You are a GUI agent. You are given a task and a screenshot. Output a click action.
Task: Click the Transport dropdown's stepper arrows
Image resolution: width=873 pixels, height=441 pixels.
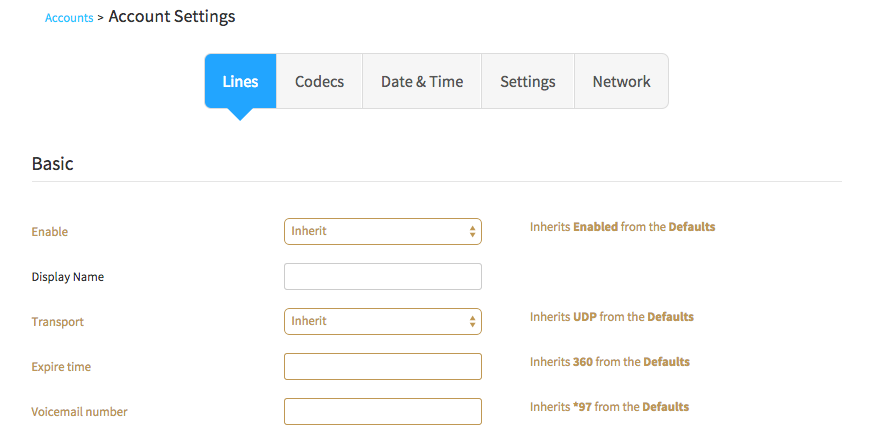pos(472,321)
